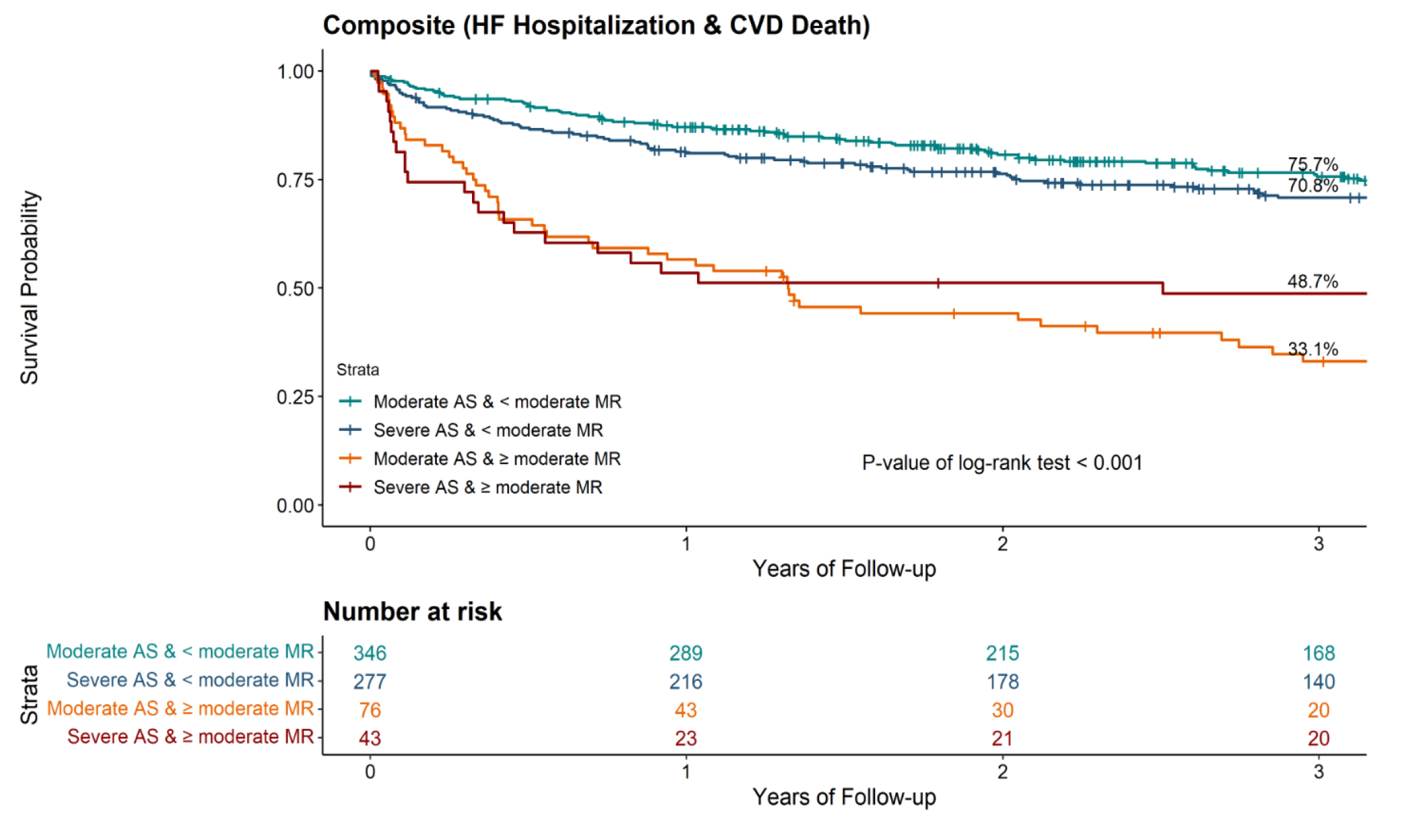This screenshot has height=840, width=1412.
Task: Click the red Severe AS & ≥ moderate MR table row label
Action: point(190,737)
